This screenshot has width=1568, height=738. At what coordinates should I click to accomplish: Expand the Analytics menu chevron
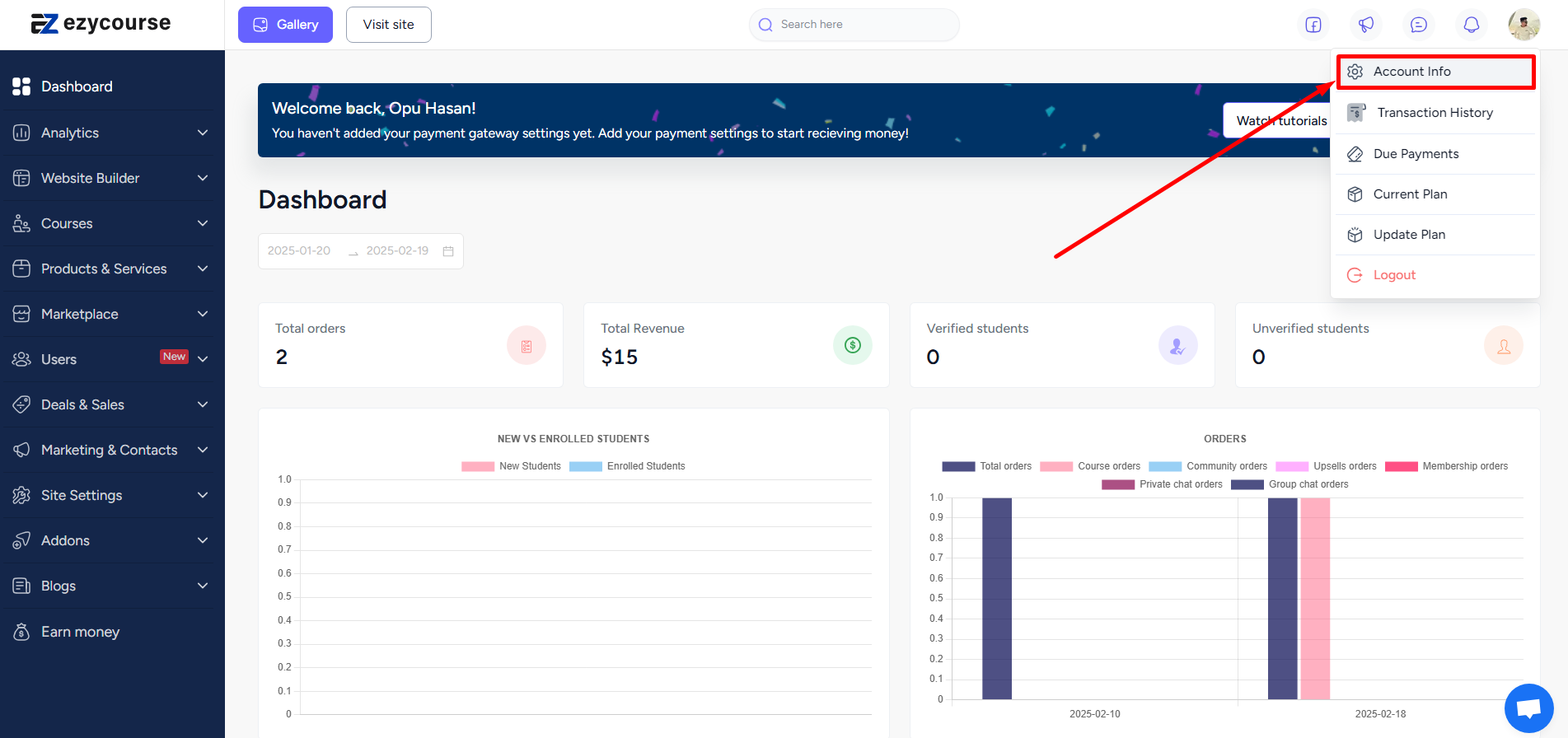[203, 133]
